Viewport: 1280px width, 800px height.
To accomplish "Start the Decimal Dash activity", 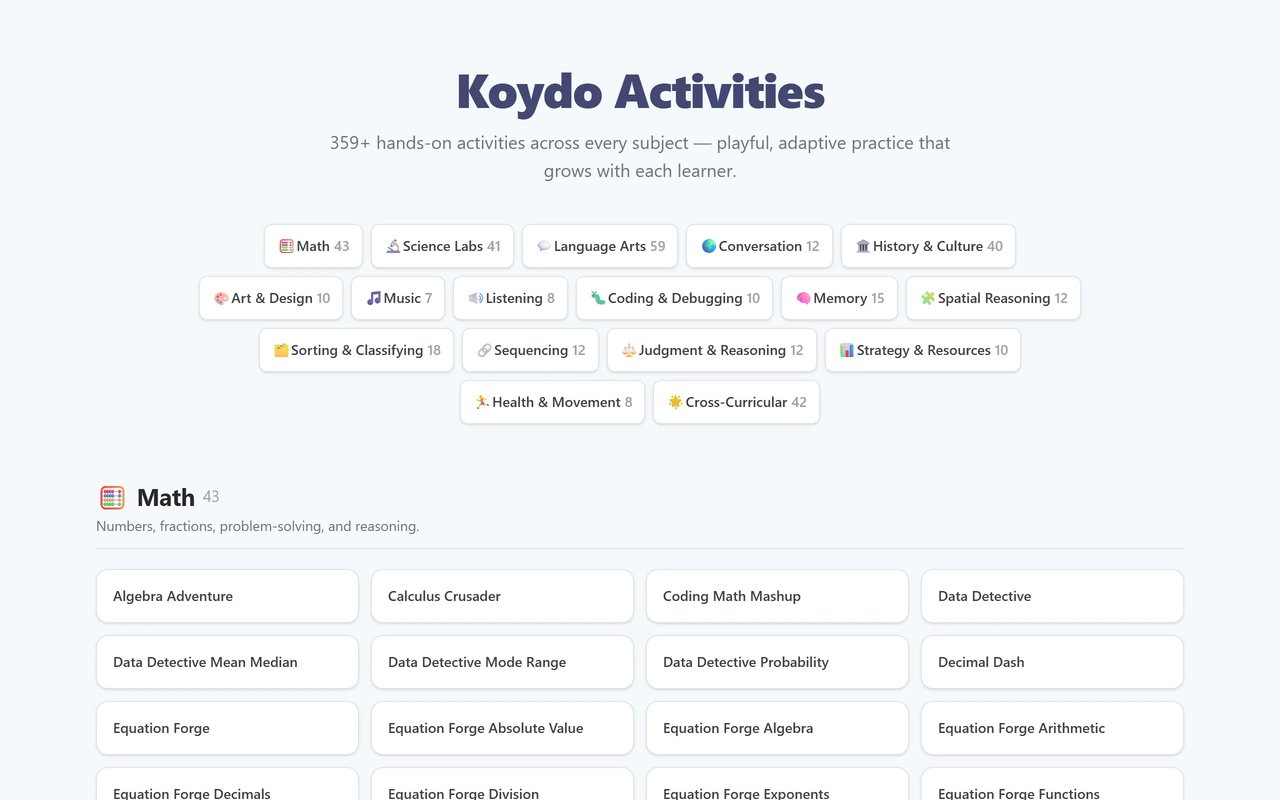I will [x=1052, y=662].
